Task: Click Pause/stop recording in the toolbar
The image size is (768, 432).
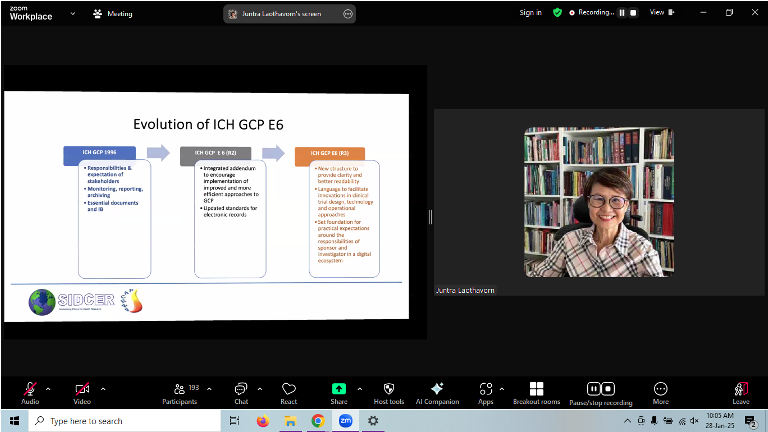Action: (x=600, y=391)
